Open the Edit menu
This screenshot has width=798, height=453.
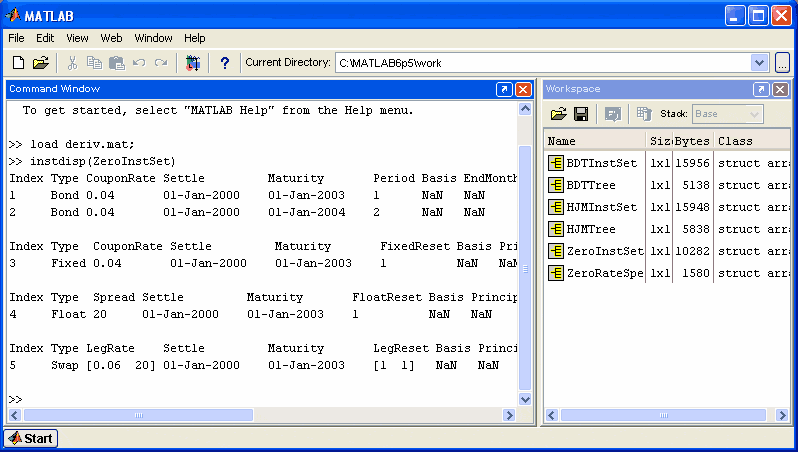pyautogui.click(x=45, y=38)
